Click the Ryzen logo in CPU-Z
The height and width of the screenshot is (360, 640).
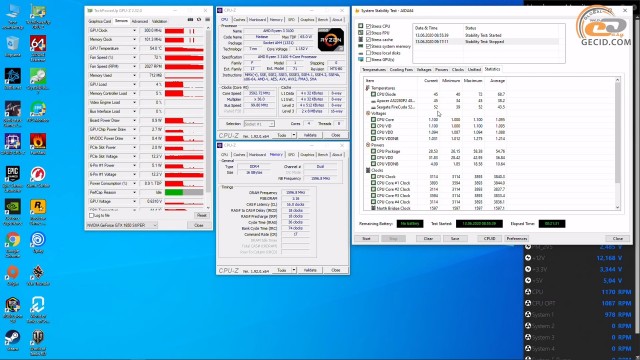coord(331,39)
